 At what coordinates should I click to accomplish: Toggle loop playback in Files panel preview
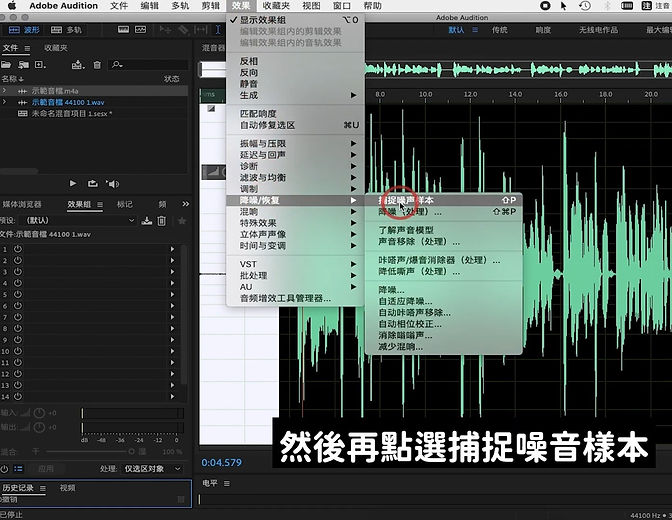[93, 183]
